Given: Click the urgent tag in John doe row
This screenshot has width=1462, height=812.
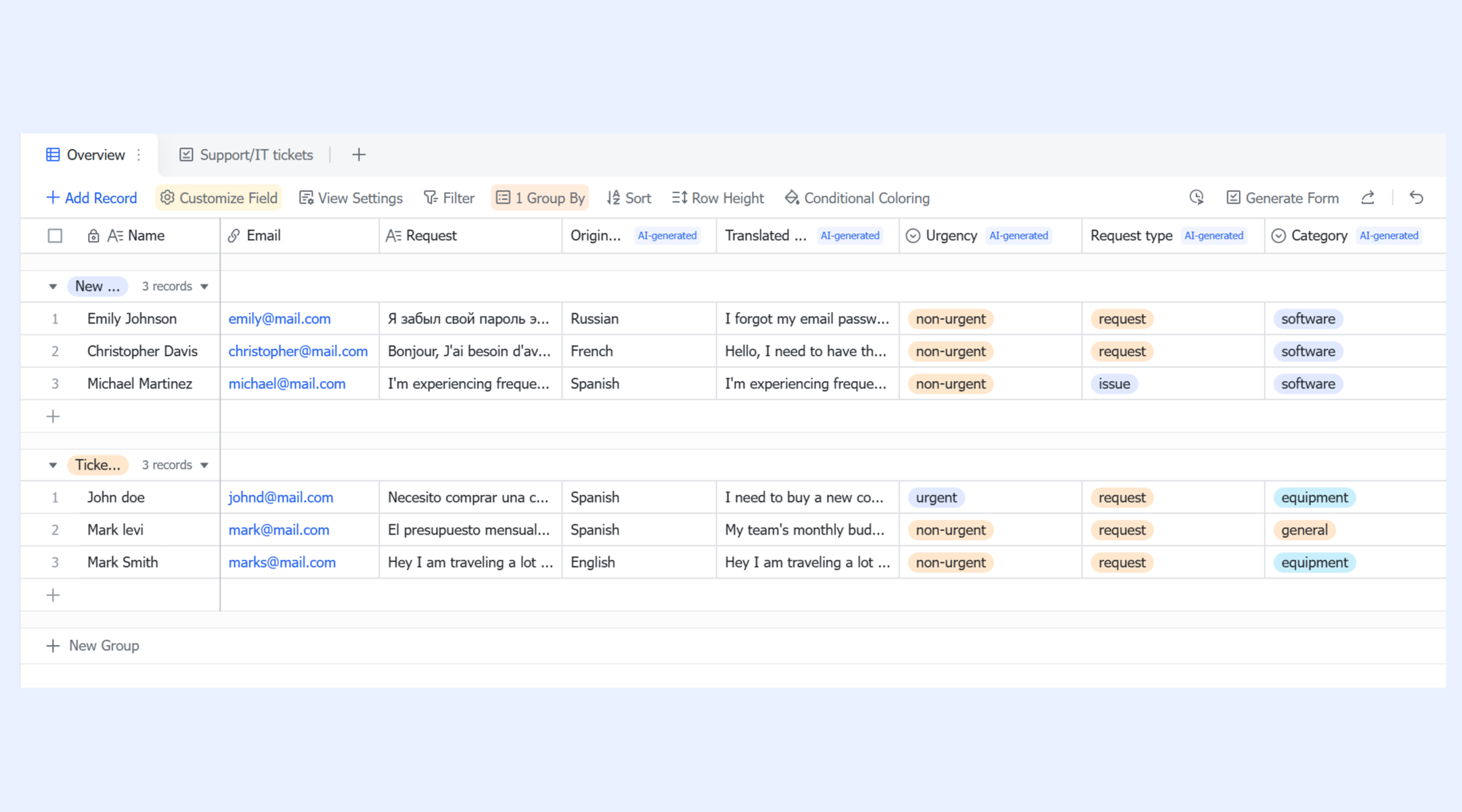Looking at the screenshot, I should [936, 497].
